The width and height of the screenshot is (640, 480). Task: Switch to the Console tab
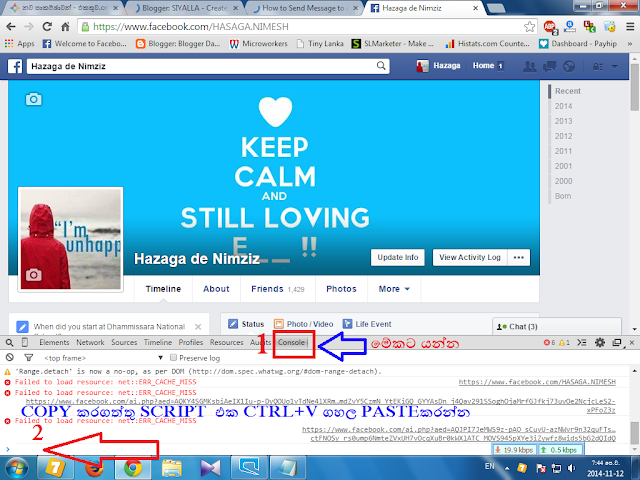(291, 342)
